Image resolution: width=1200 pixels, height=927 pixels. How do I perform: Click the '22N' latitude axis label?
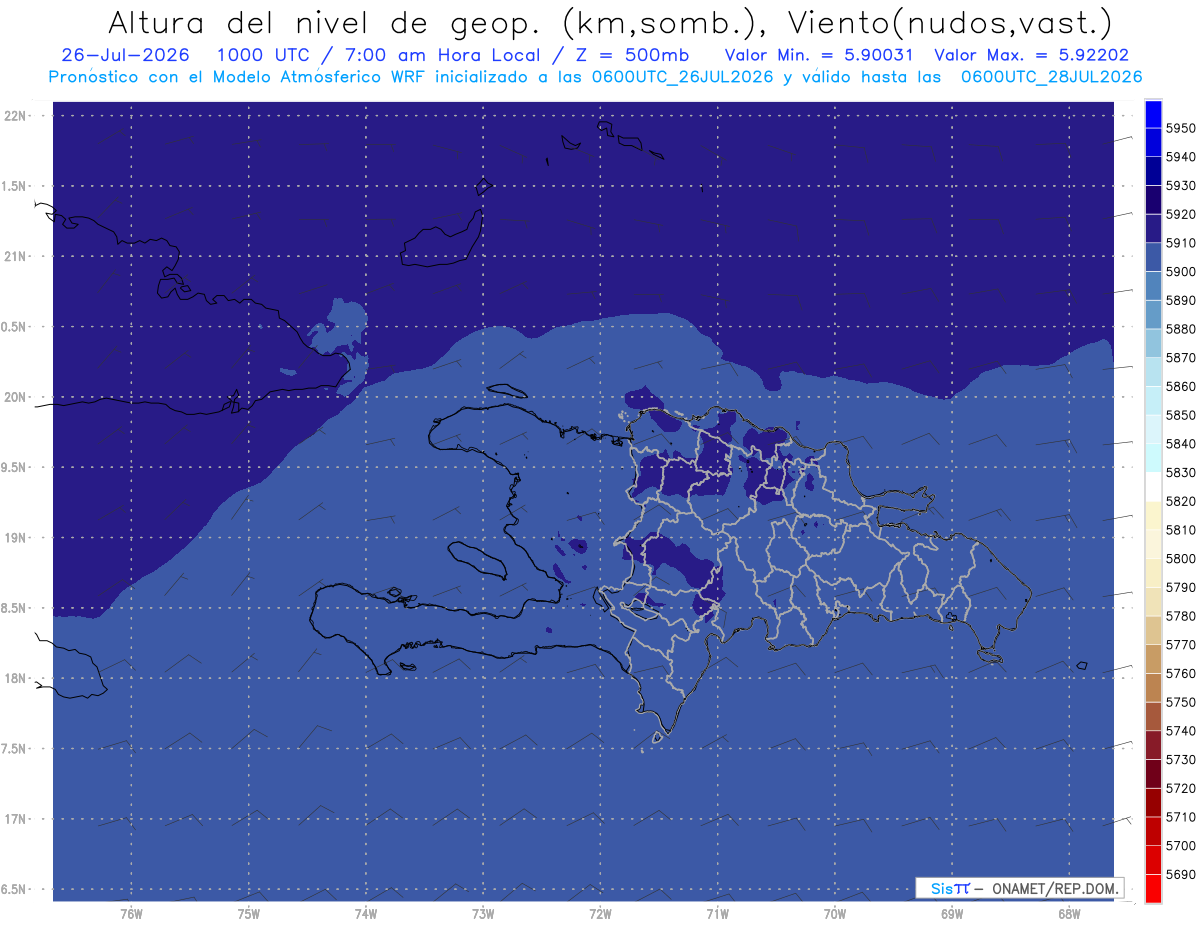tap(15, 116)
